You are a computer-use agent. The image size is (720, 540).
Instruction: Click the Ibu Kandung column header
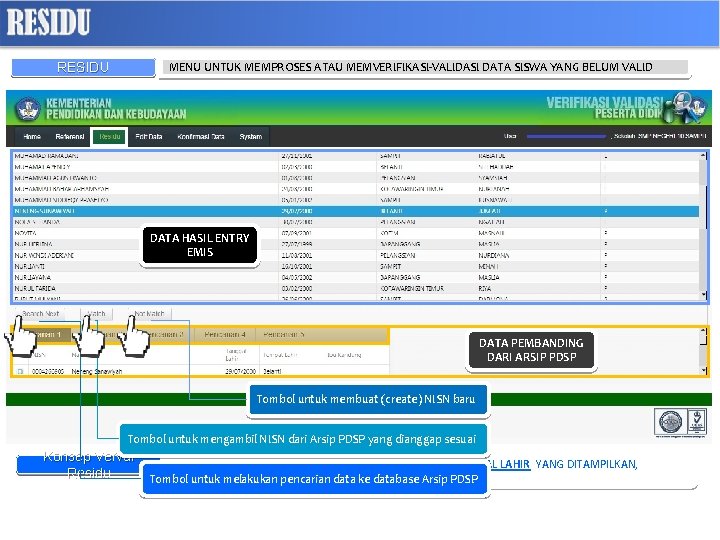tap(344, 355)
